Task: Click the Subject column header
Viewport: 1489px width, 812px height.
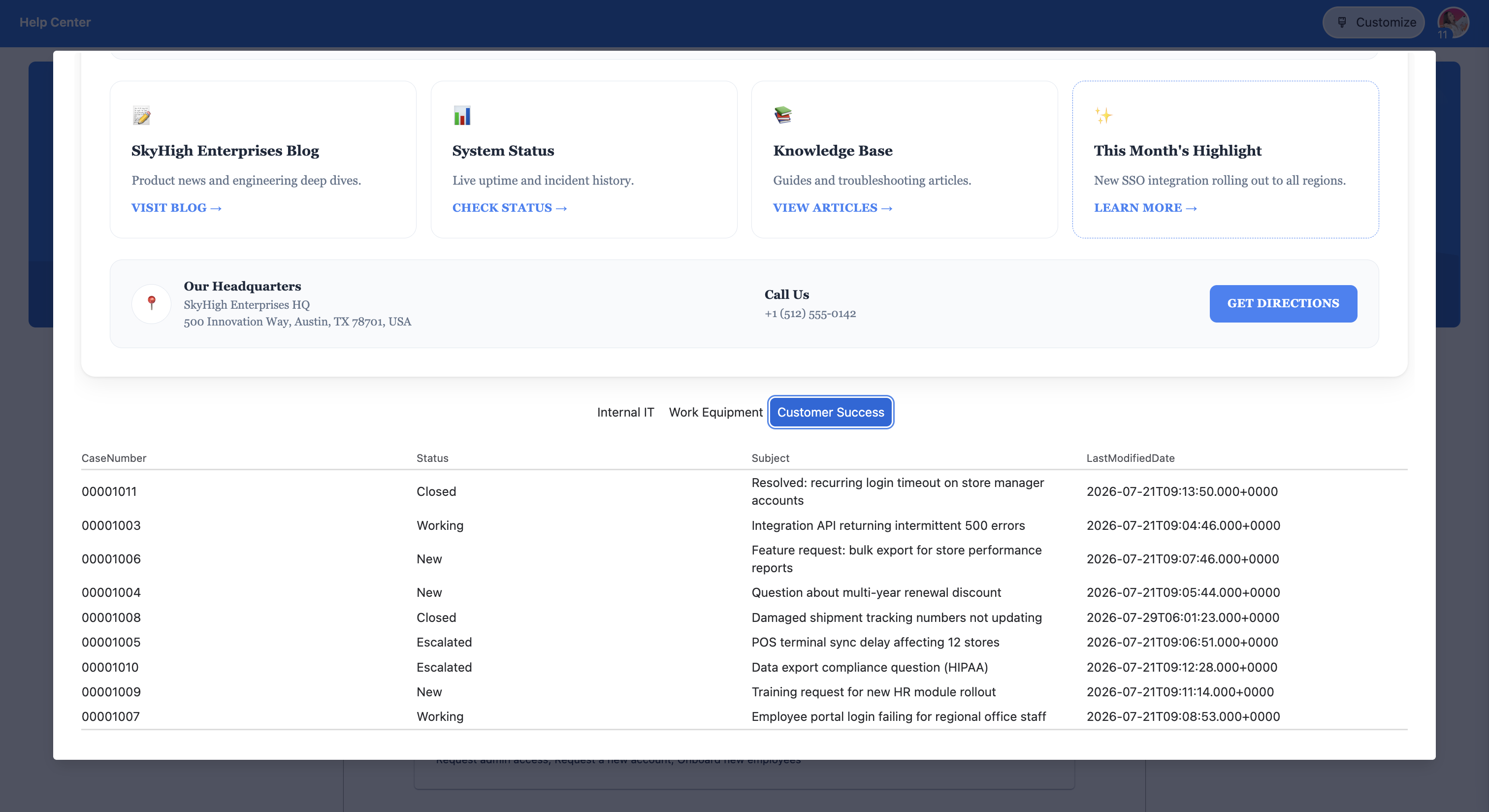Action: click(x=770, y=458)
